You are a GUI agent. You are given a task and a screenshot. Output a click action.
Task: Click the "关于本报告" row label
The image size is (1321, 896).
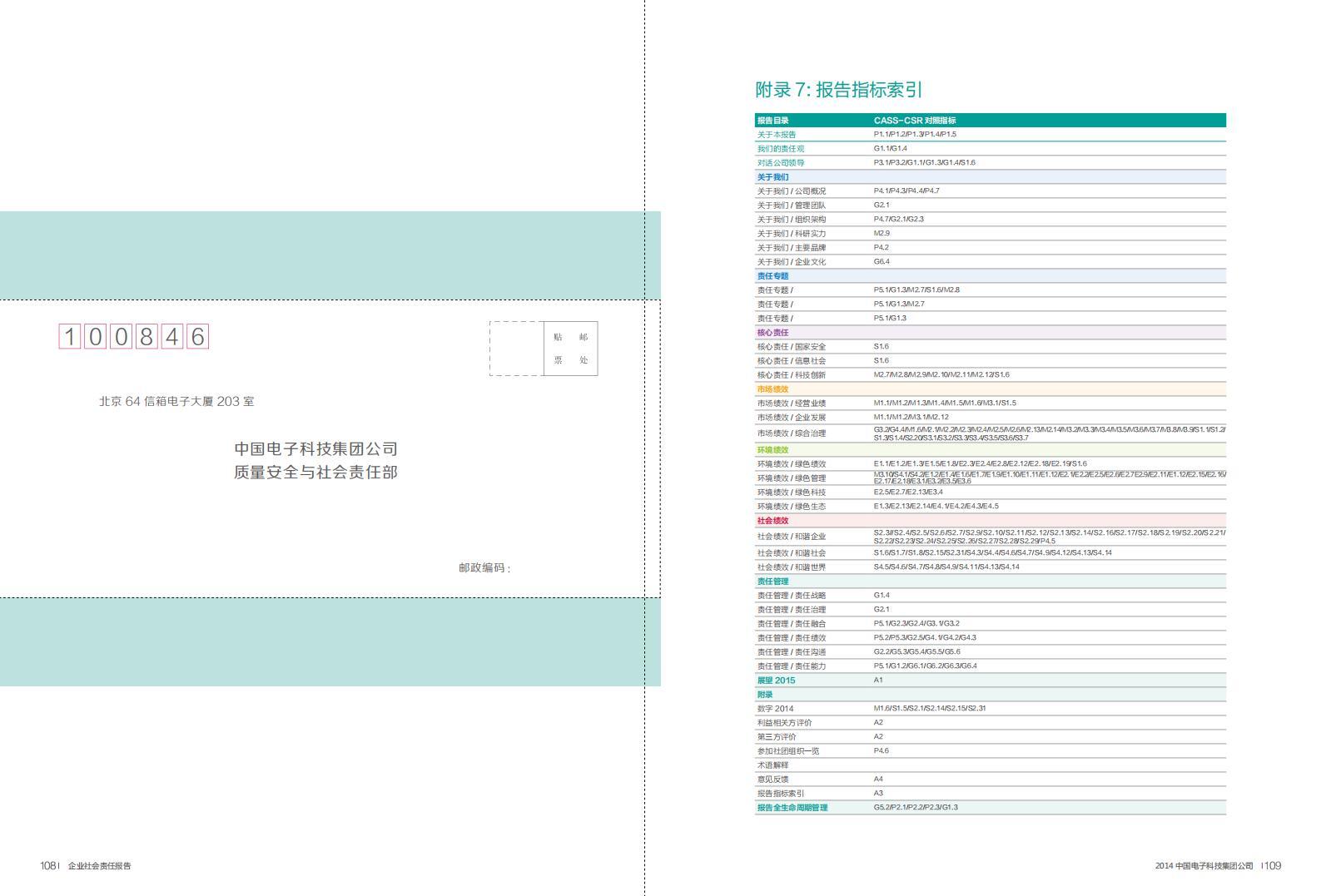click(x=776, y=135)
